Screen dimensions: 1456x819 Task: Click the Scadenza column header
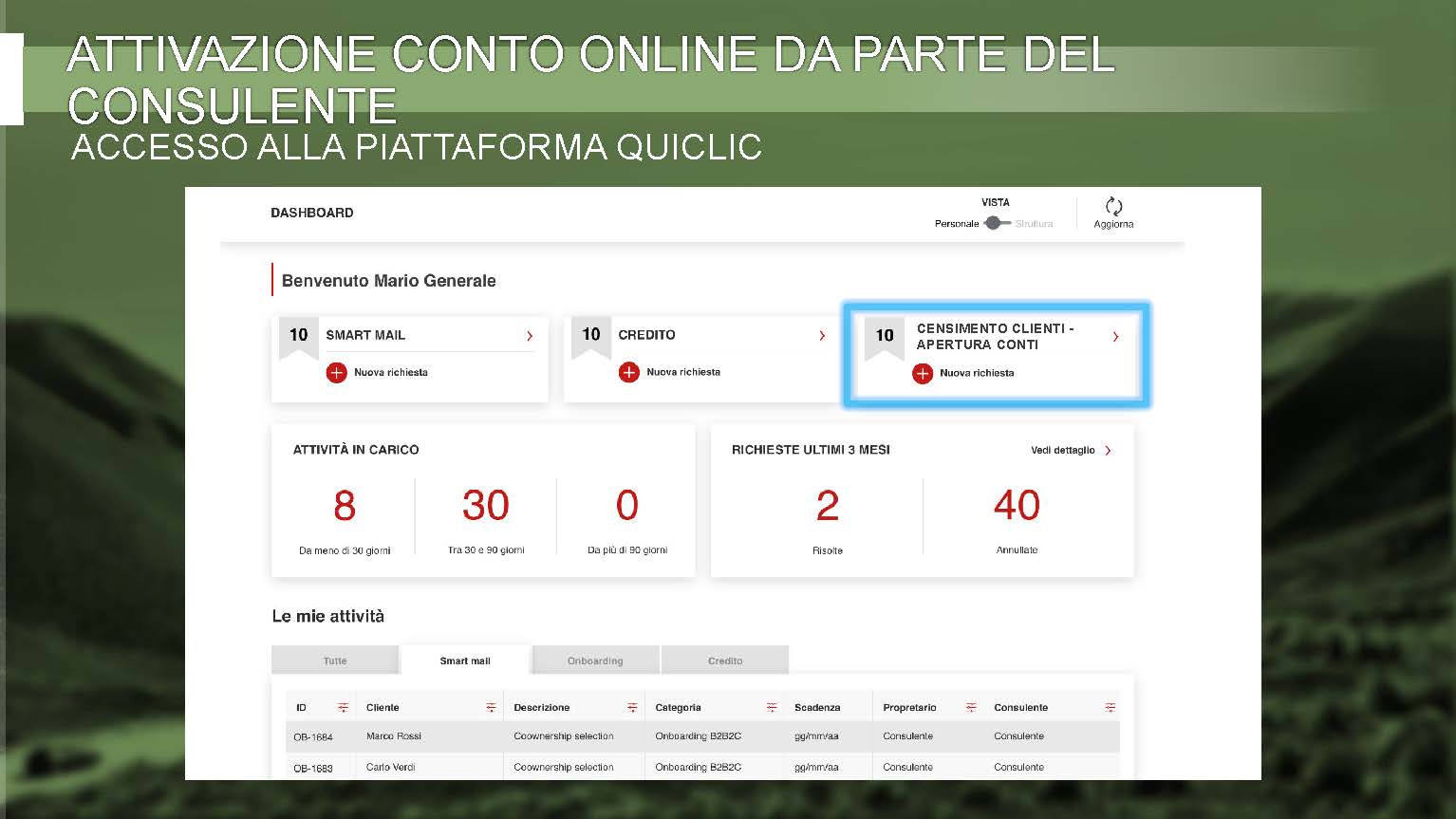(817, 708)
